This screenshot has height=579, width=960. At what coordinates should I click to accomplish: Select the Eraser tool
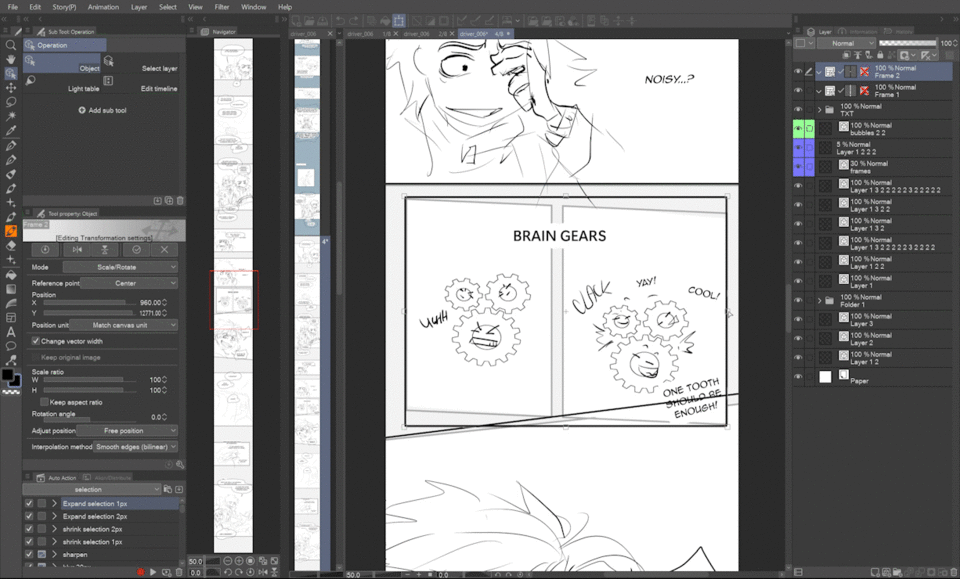pos(10,245)
